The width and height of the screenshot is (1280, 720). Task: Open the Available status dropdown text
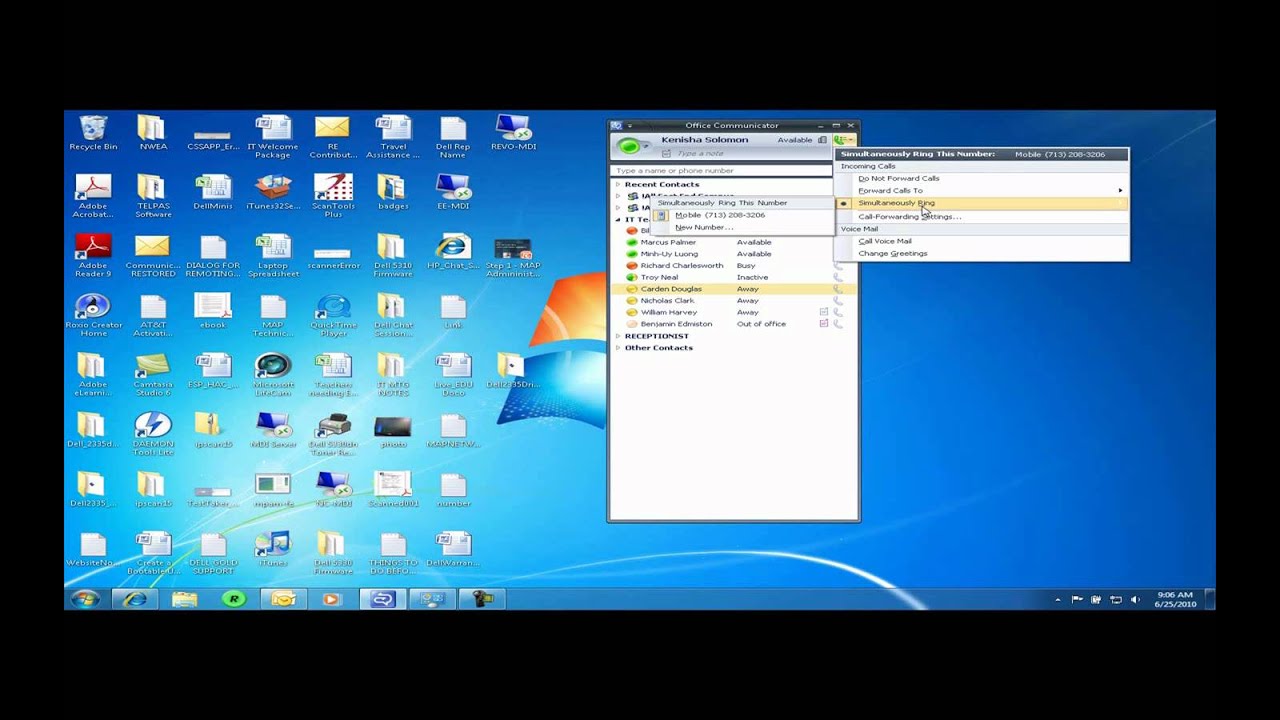tap(795, 140)
